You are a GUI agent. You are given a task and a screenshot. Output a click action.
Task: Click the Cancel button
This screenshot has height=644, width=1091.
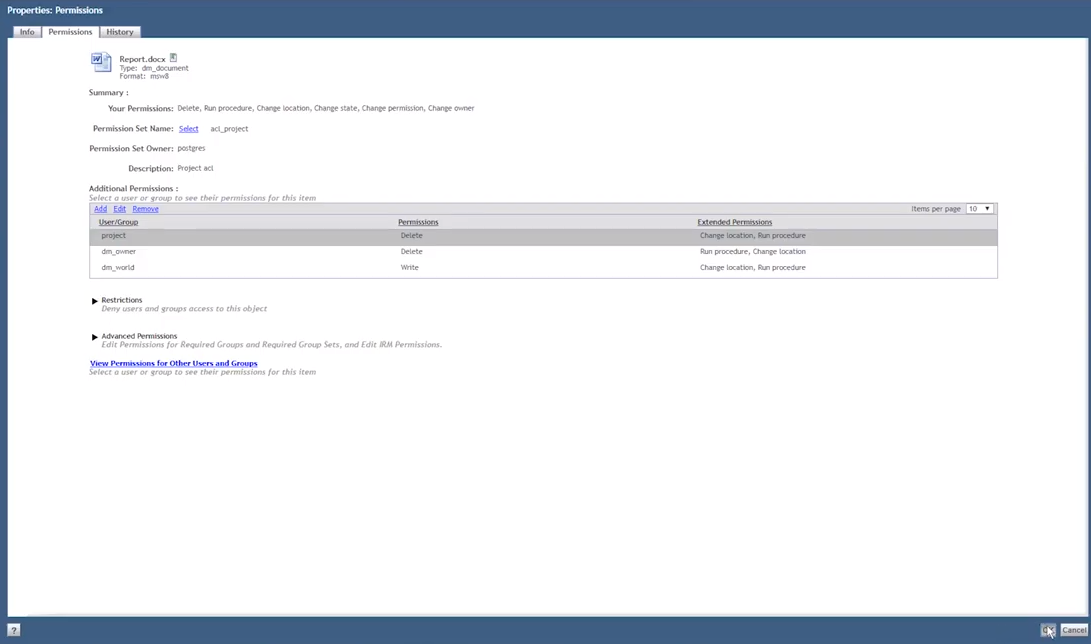point(1074,630)
